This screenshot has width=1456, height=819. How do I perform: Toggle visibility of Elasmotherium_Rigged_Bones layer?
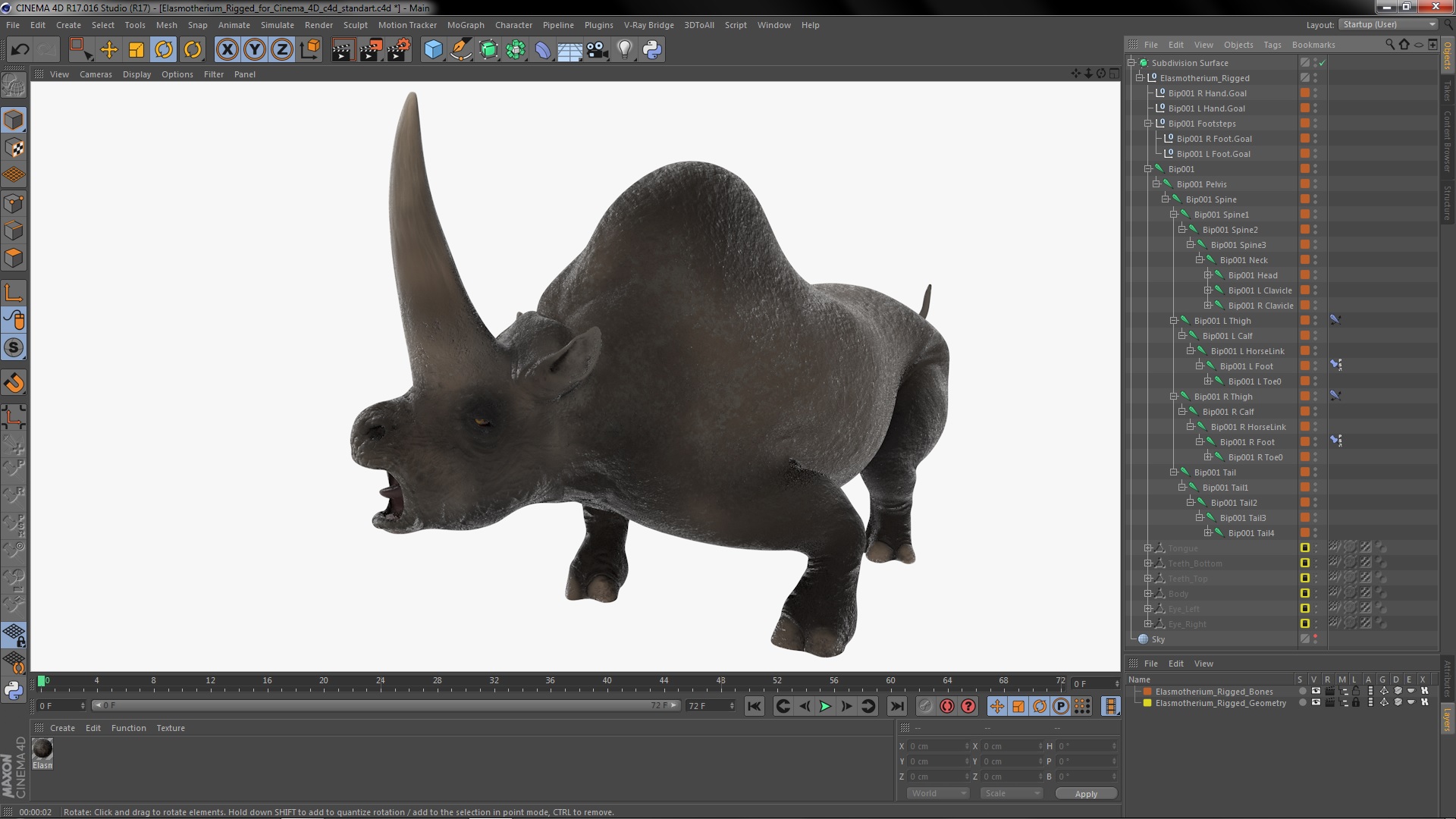[1316, 692]
